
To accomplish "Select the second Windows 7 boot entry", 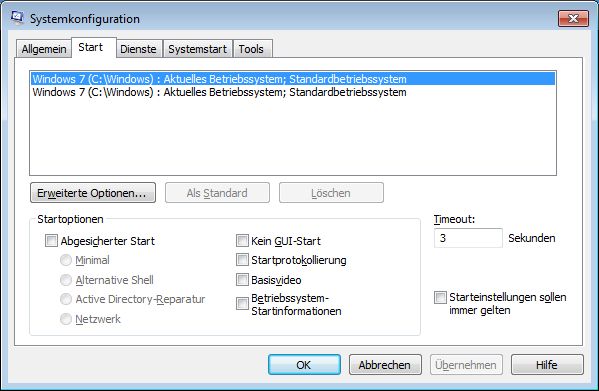I will [292, 92].
